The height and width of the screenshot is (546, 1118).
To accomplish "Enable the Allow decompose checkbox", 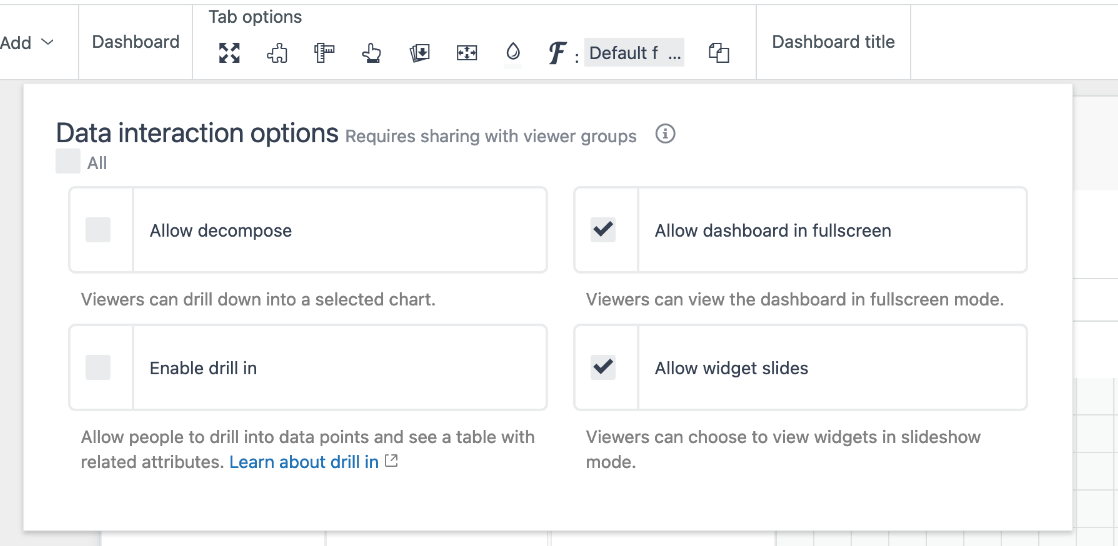I will coord(98,230).
